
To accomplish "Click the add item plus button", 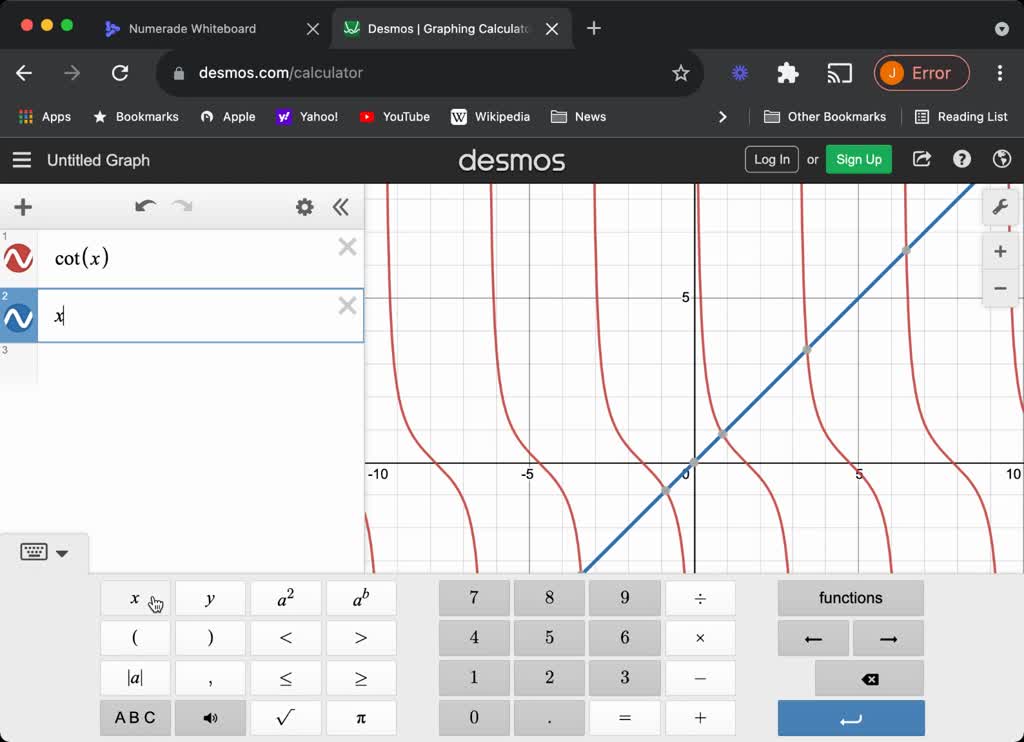I will (x=23, y=208).
